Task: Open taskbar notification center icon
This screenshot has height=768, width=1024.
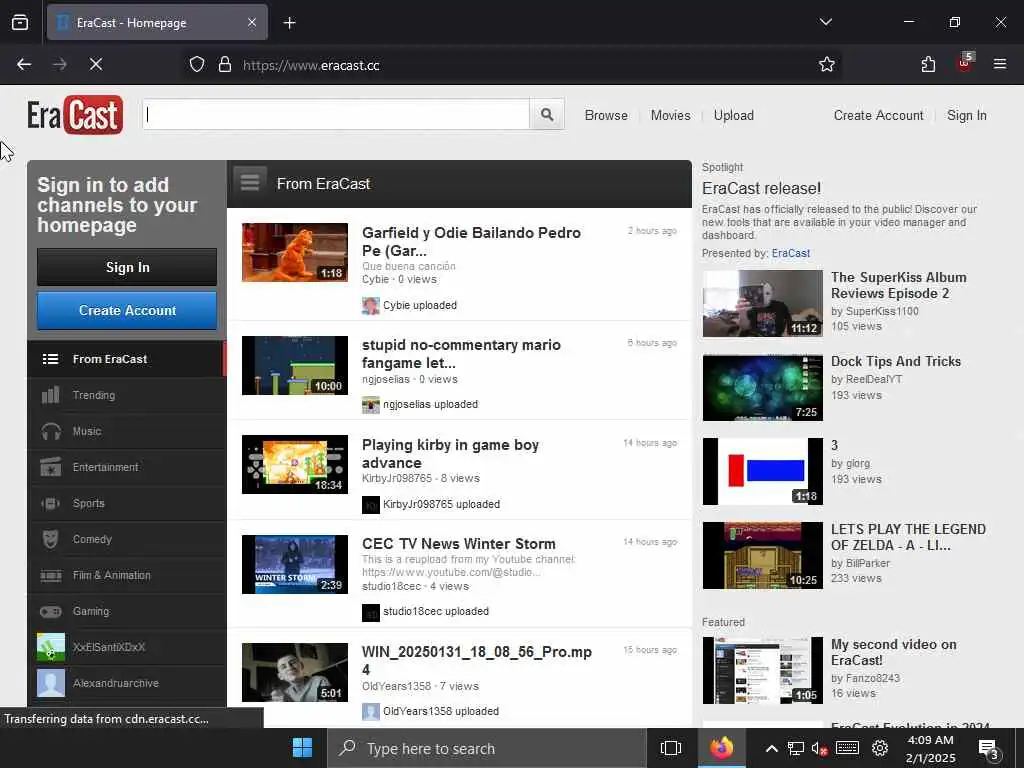Action: (989, 749)
